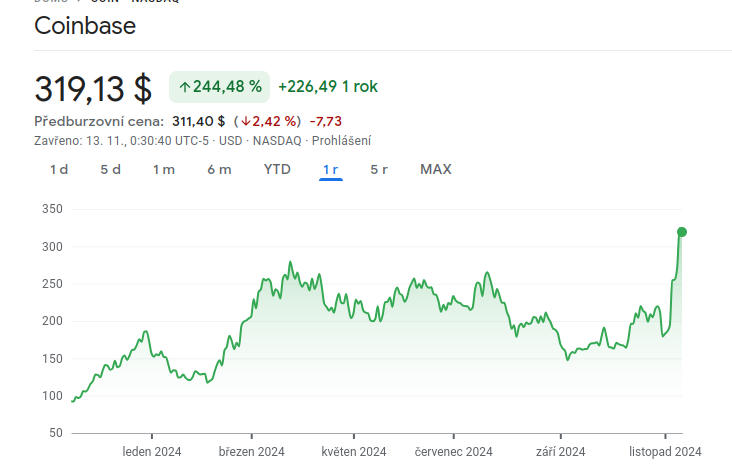Image resolution: width=732 pixels, height=467 pixels.
Task: Switch chart to 5 r range
Action: (x=379, y=169)
